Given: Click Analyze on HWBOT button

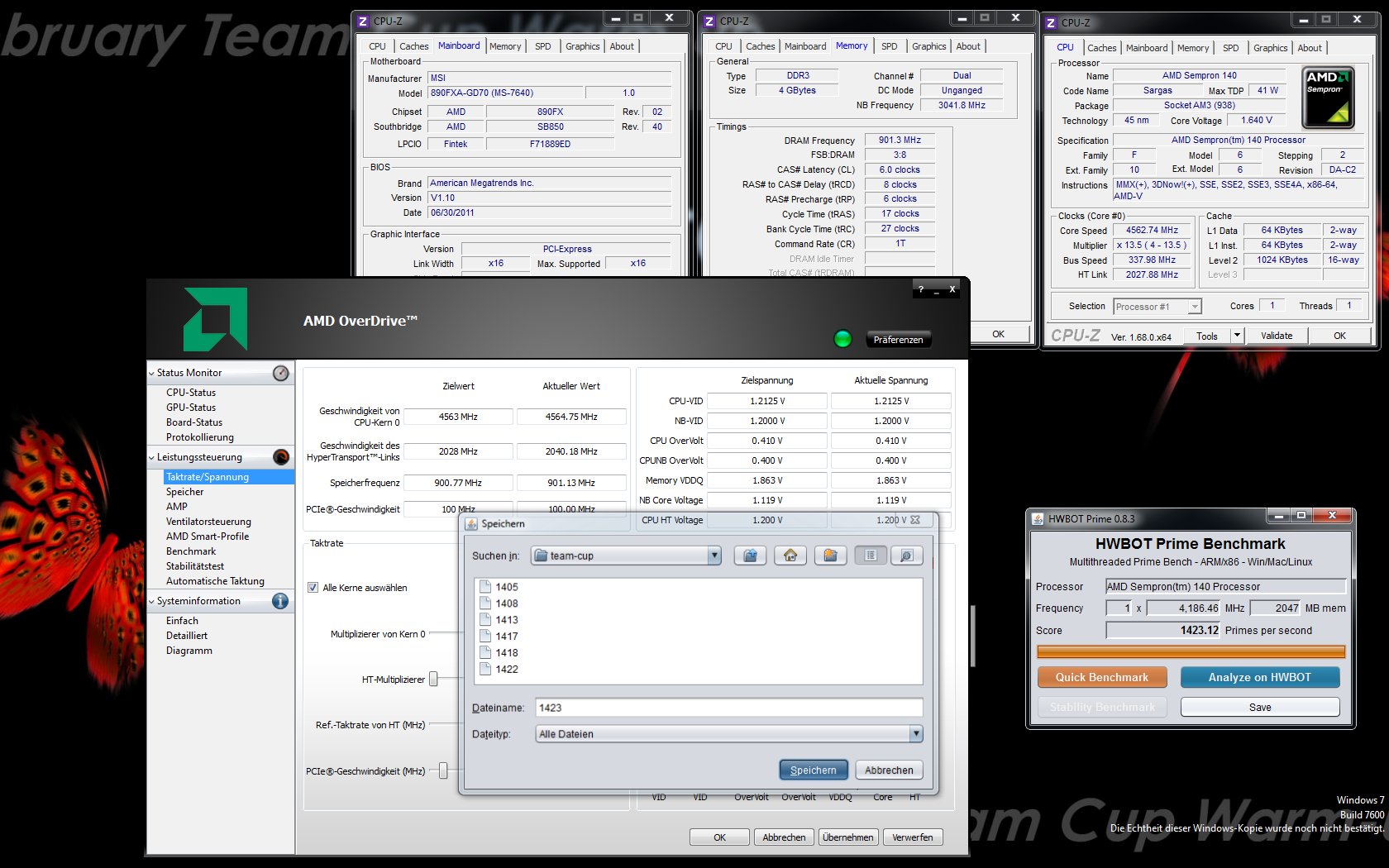Looking at the screenshot, I should point(1260,677).
